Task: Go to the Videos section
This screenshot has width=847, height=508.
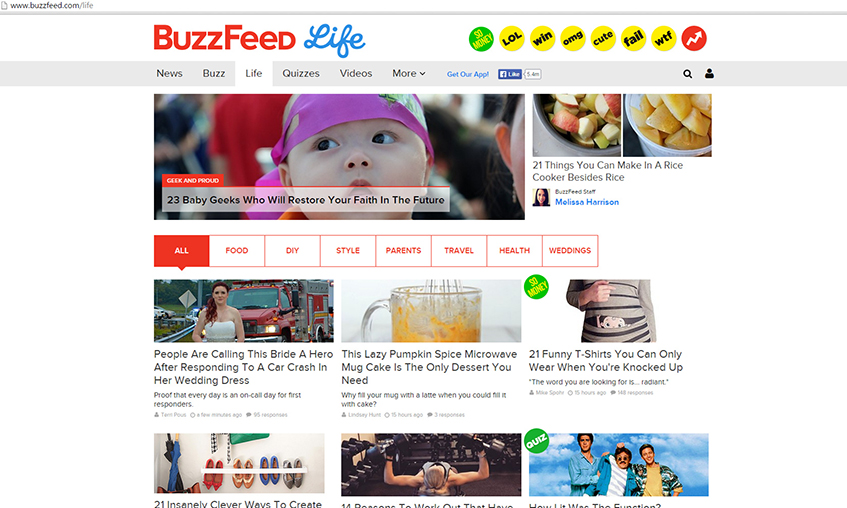Action: [356, 73]
